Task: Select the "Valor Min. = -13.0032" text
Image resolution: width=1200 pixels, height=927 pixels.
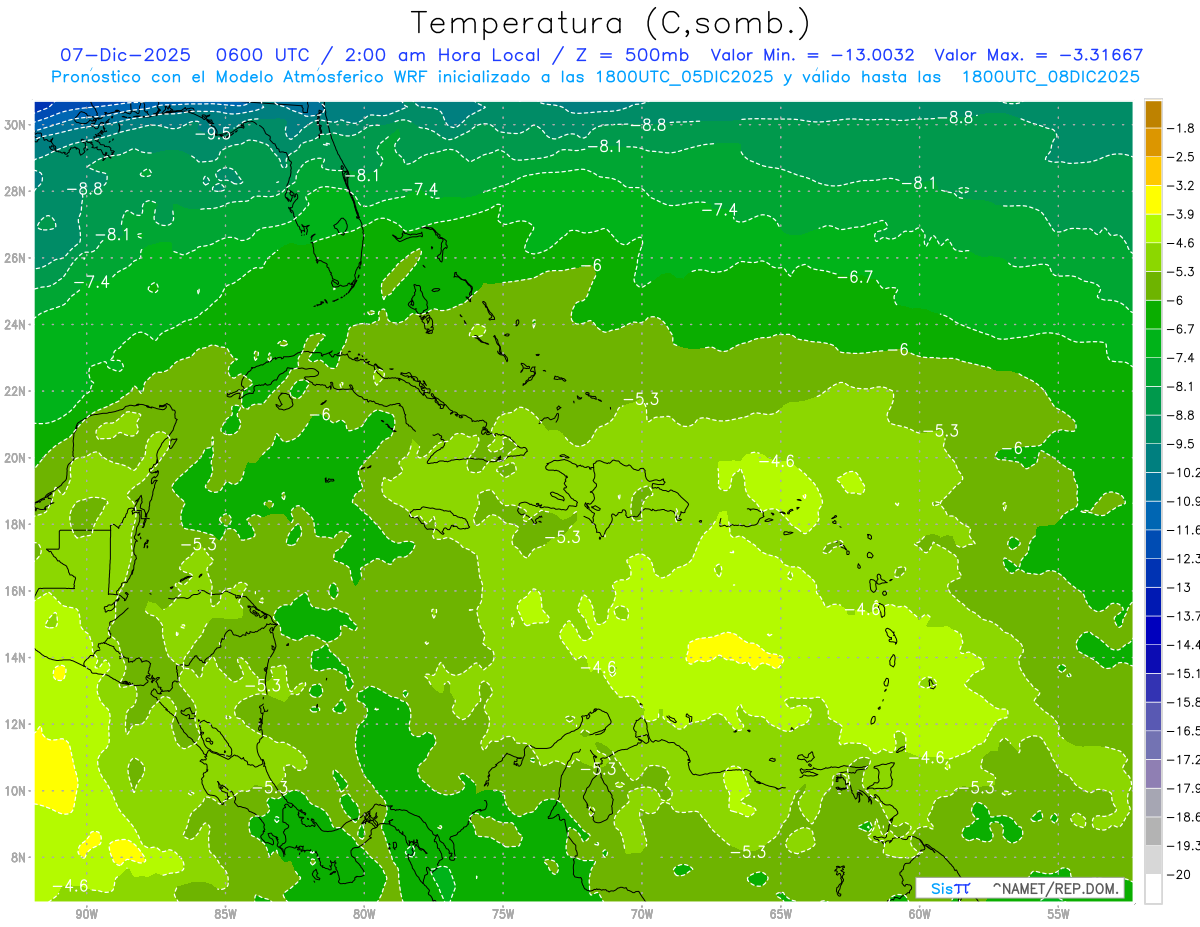Action: (815, 55)
